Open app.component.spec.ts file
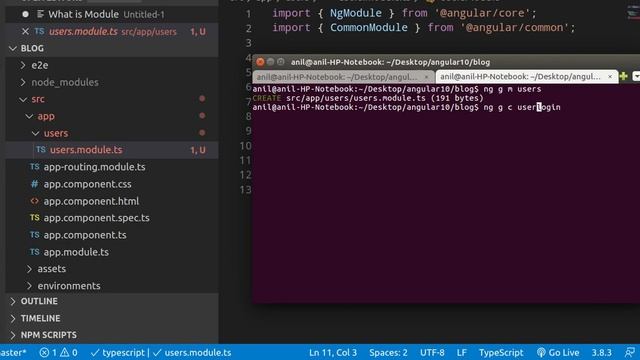The image size is (640, 360). [x=96, y=218]
